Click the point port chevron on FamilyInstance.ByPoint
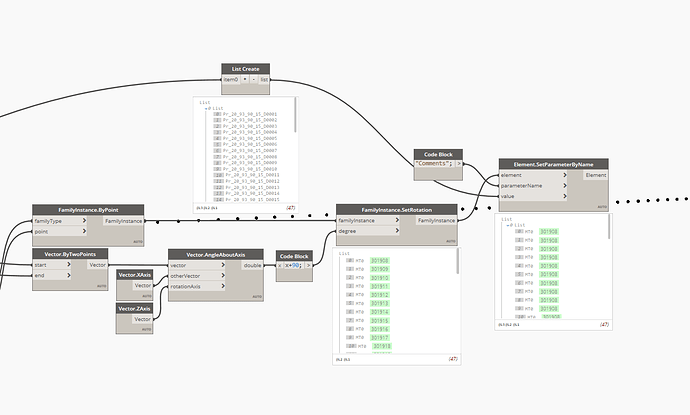This screenshot has height=415, width=690. coord(84,231)
